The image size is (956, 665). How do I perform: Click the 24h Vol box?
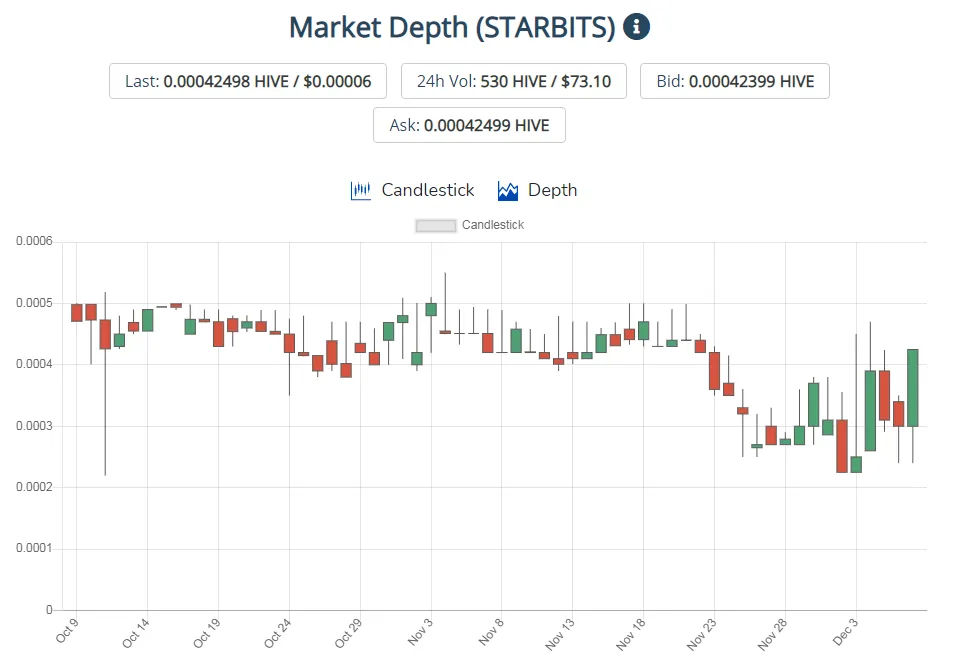click(513, 81)
